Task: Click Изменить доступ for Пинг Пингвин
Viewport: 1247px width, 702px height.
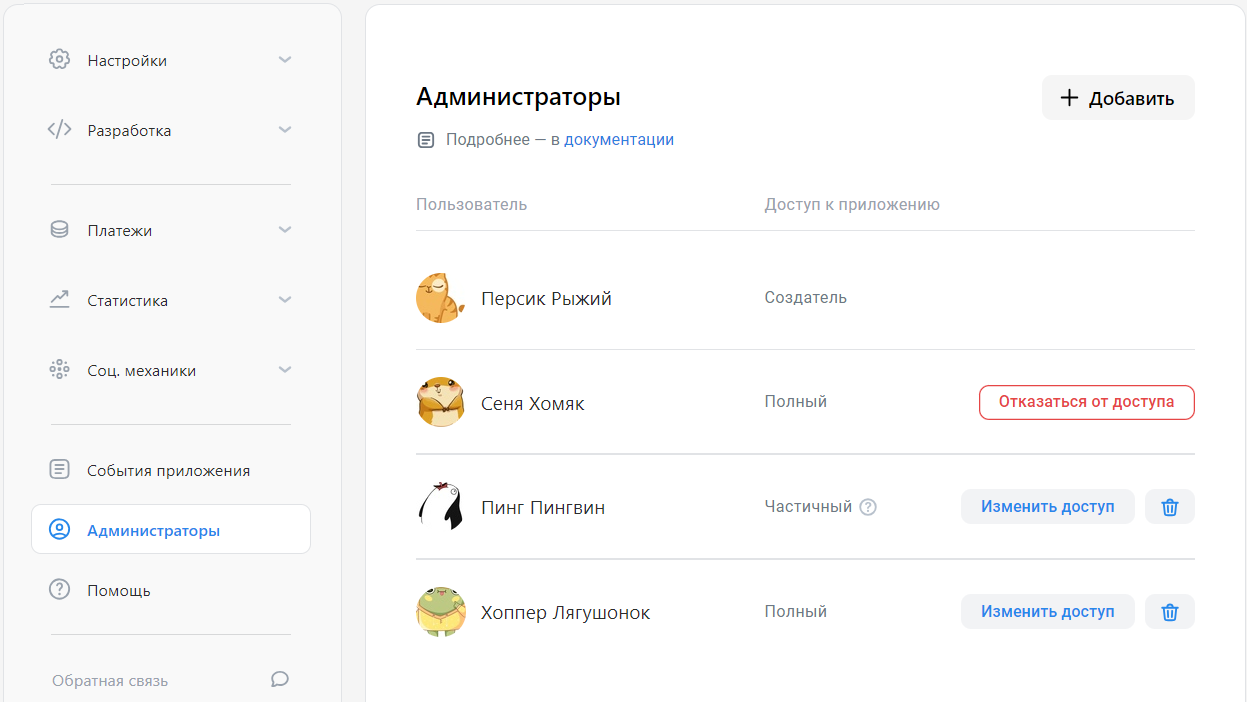Action: (1047, 506)
